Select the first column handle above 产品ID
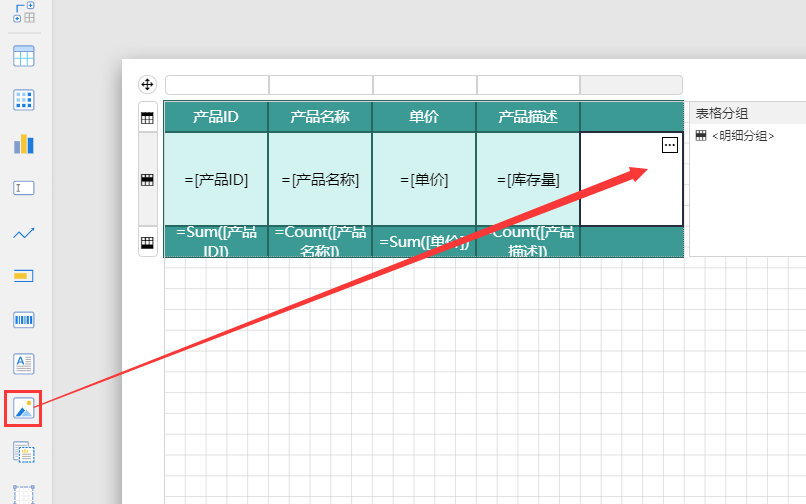The width and height of the screenshot is (806, 504). coord(217,85)
